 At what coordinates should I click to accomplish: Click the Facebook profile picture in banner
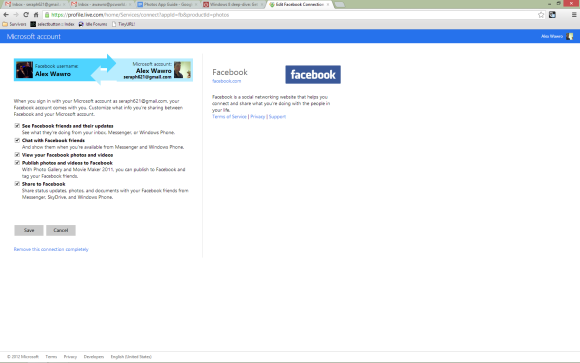click(24, 70)
